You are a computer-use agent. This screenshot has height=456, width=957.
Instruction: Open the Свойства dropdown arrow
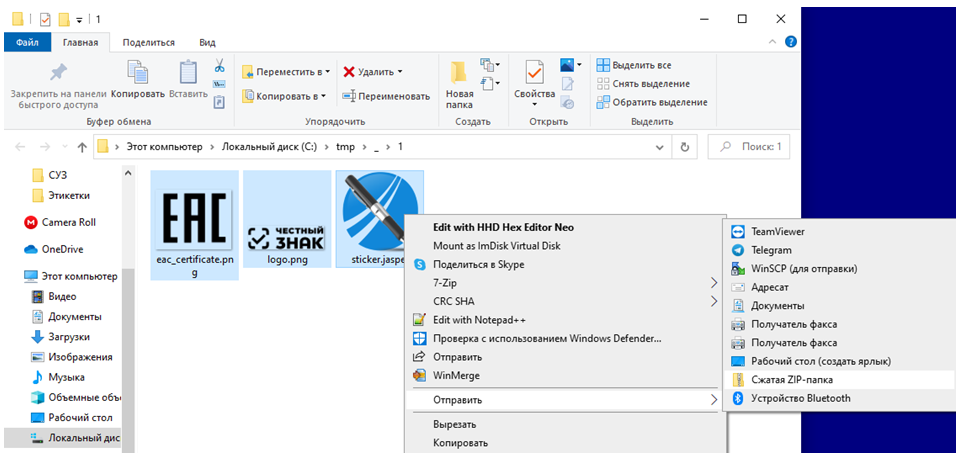click(x=534, y=105)
